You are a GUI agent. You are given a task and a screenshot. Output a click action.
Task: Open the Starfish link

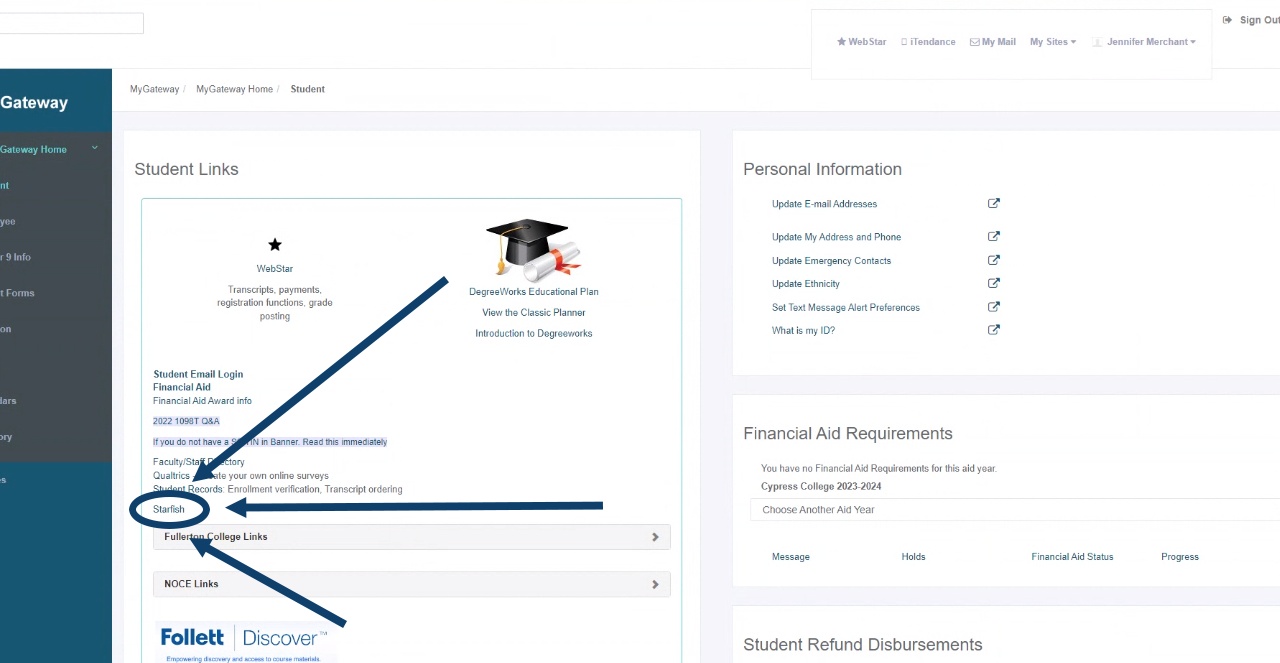(168, 508)
